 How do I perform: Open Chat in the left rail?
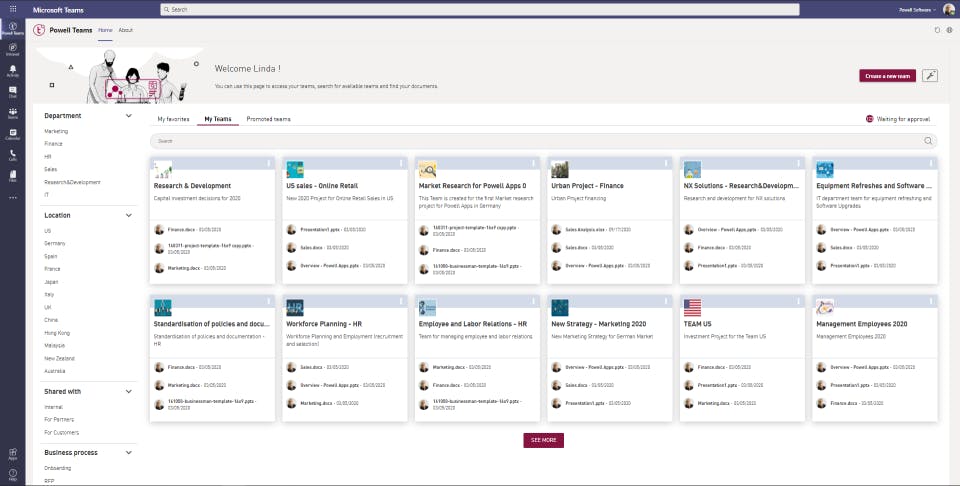(x=13, y=92)
